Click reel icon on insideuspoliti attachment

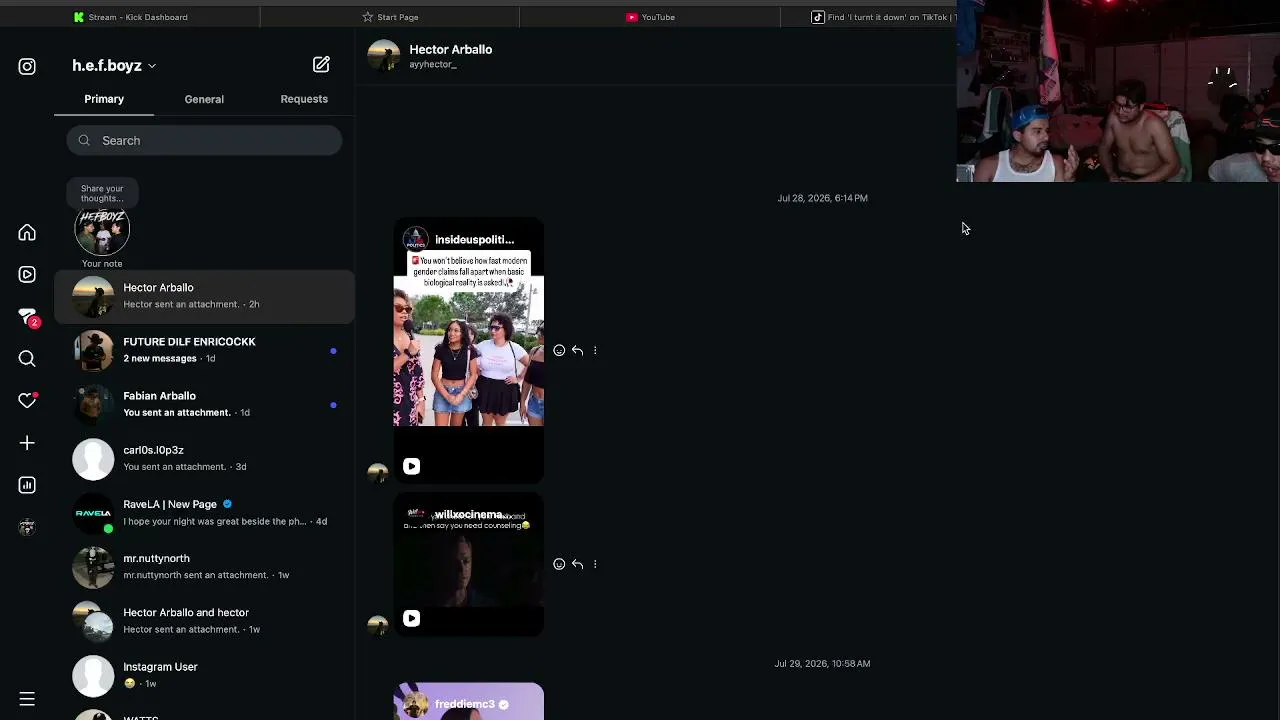coord(411,466)
